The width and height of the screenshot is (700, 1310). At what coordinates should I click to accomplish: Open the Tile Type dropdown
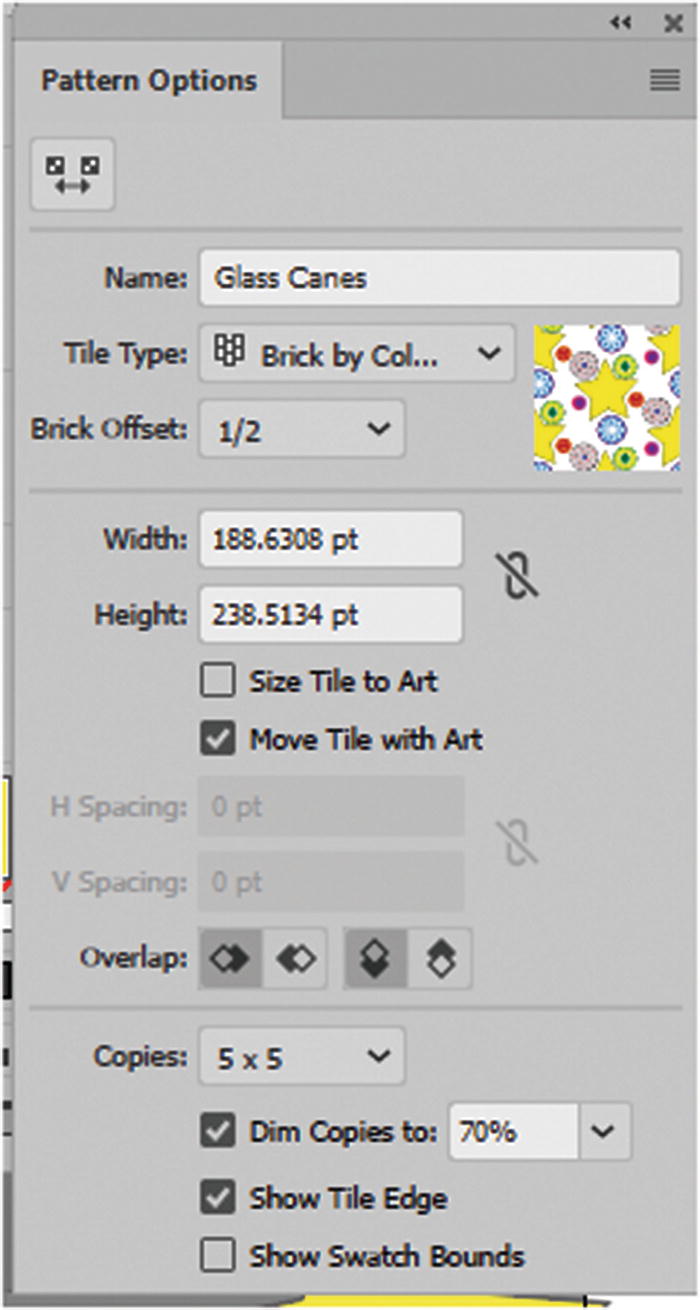click(x=357, y=353)
